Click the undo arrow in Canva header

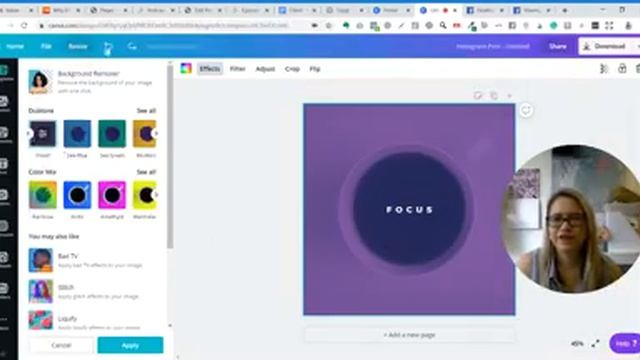(108, 46)
